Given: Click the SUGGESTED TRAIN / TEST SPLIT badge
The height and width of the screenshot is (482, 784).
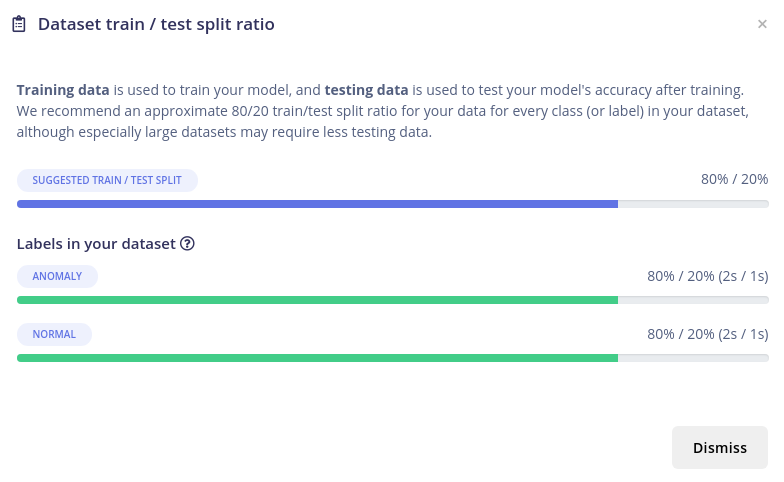Looking at the screenshot, I should pyautogui.click(x=107, y=180).
